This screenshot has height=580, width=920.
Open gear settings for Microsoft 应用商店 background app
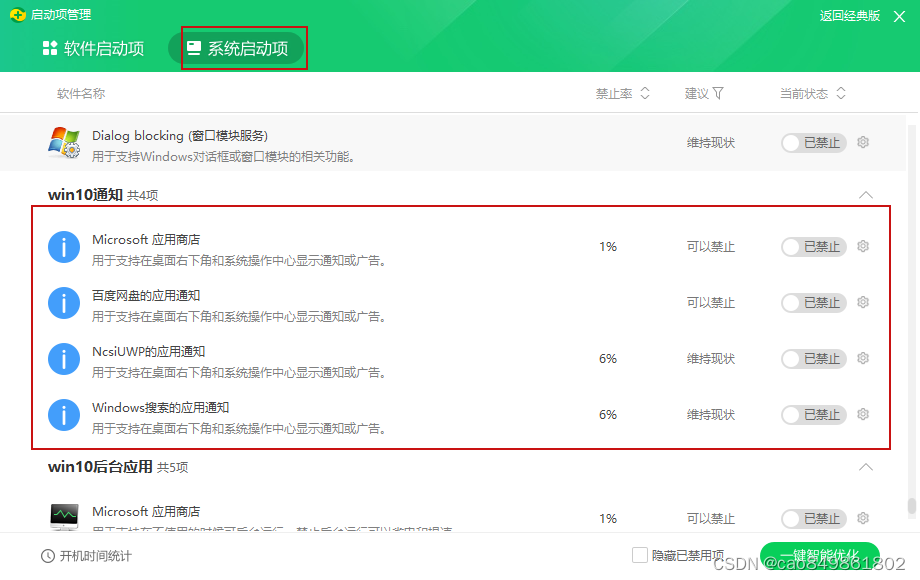[x=862, y=518]
